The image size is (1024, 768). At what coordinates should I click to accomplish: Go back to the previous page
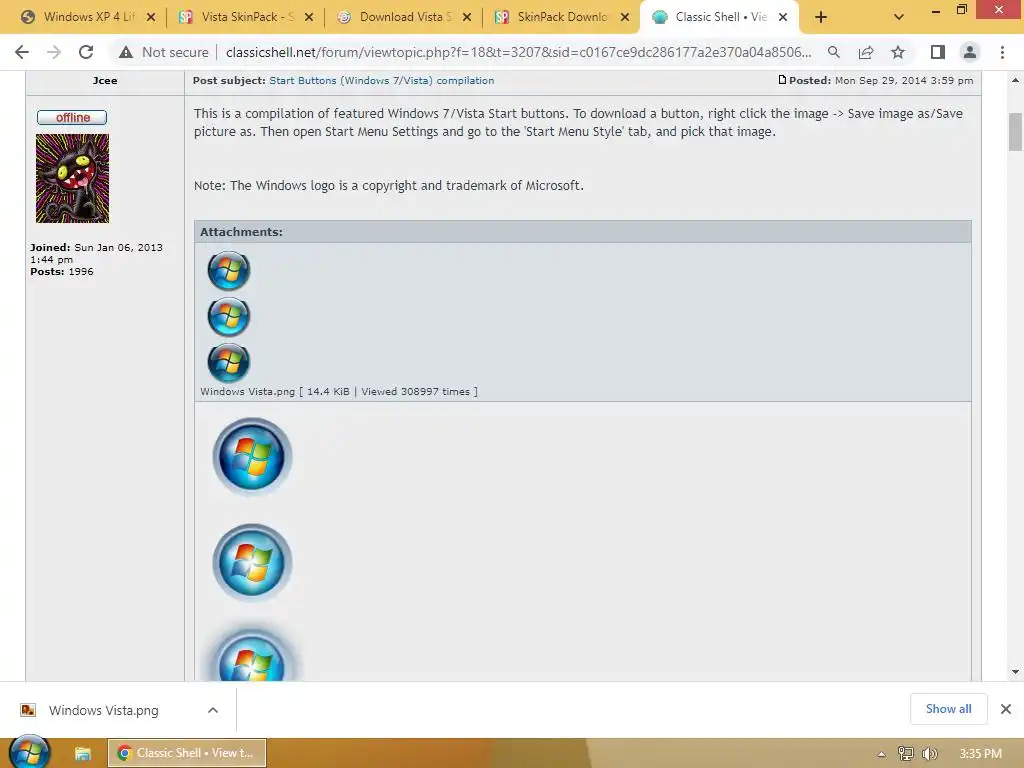click(22, 52)
